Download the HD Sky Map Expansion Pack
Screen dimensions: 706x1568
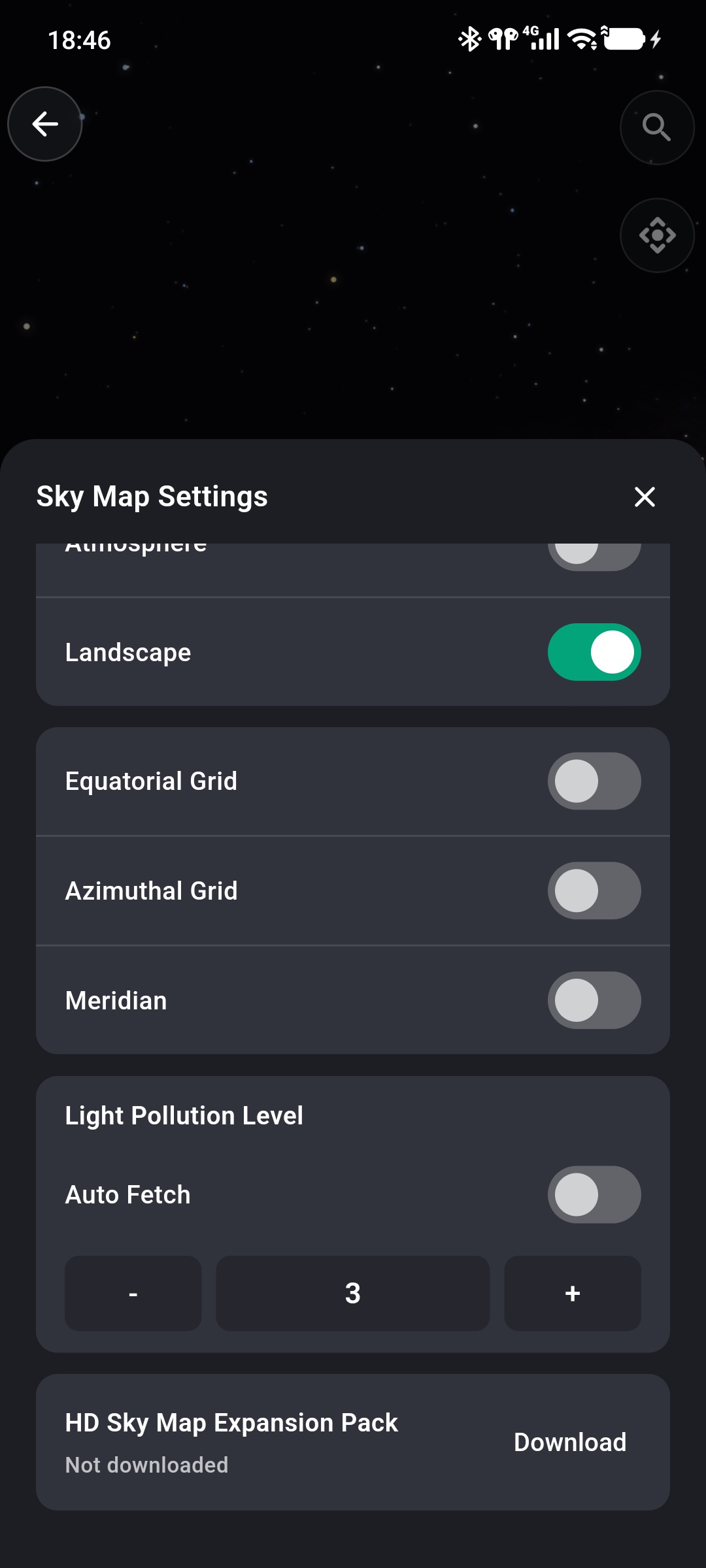pyautogui.click(x=570, y=1443)
